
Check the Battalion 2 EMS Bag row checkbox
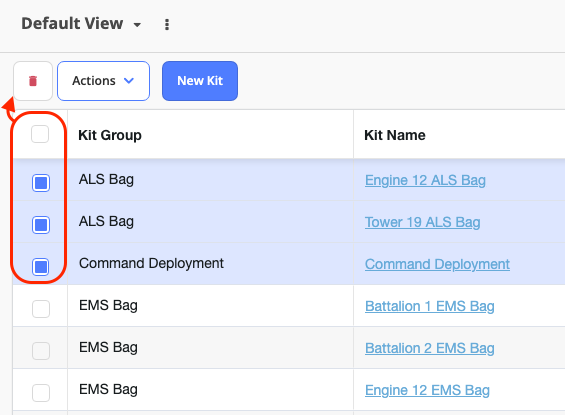coord(41,351)
